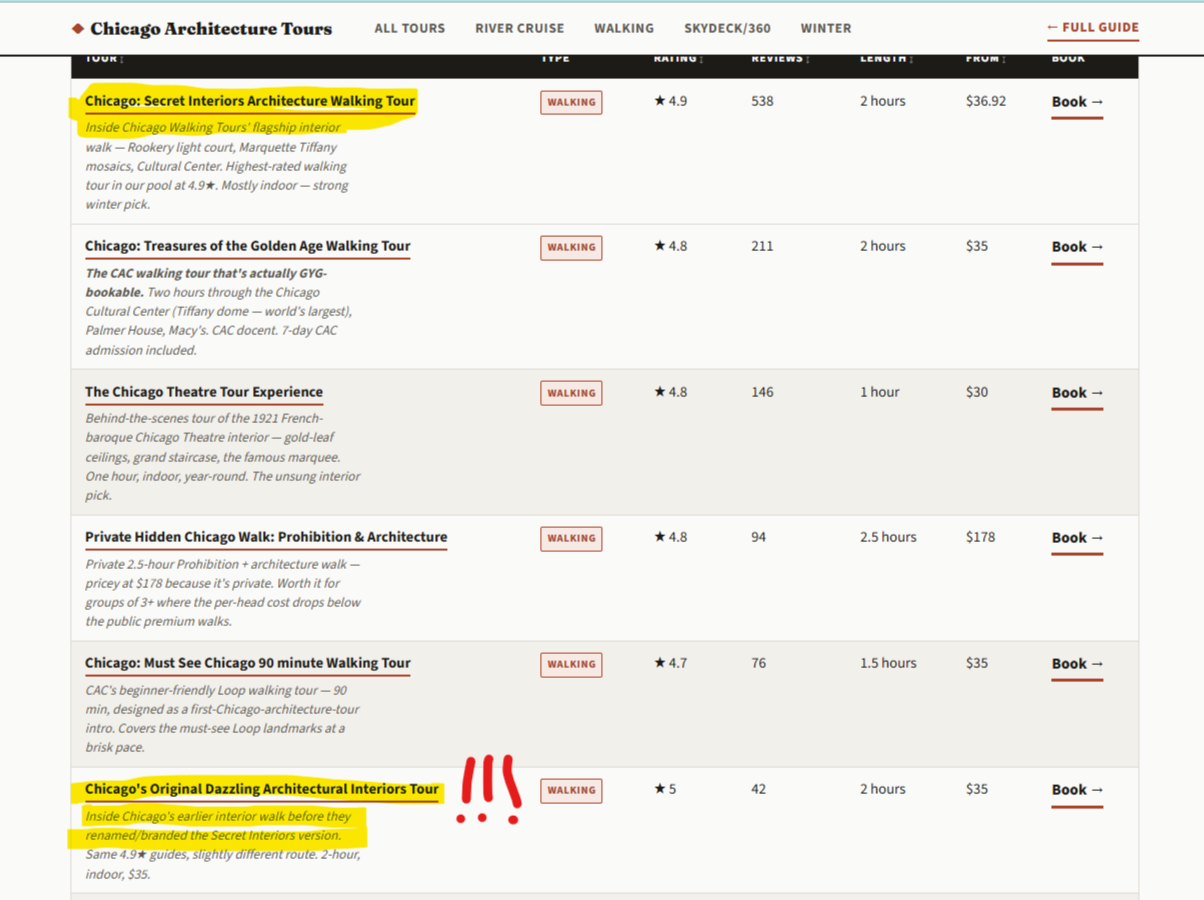The width and height of the screenshot is (1204, 900).
Task: Select the 94 reviews count
Action: 759,537
